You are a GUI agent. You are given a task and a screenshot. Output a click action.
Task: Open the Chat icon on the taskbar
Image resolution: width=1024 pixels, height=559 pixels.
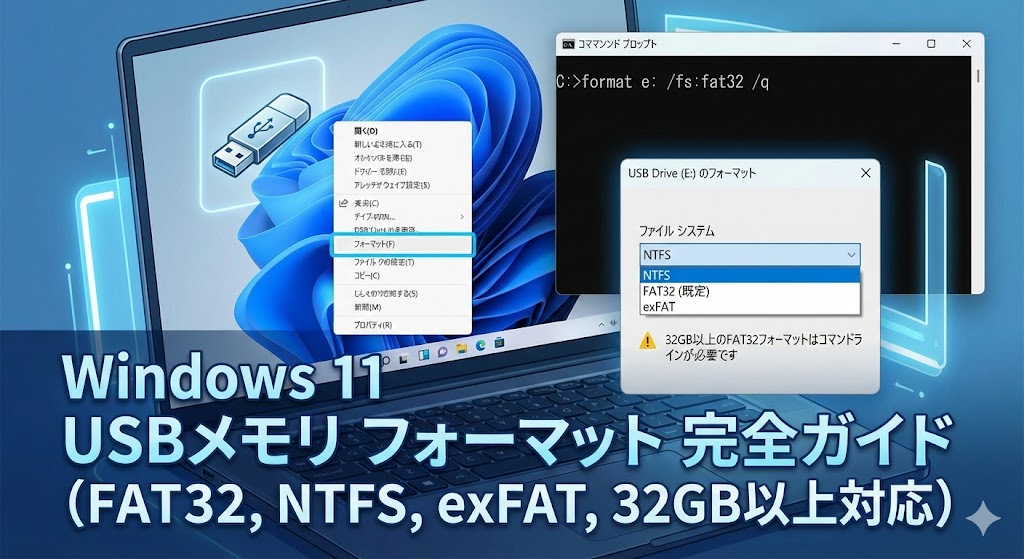click(x=443, y=351)
